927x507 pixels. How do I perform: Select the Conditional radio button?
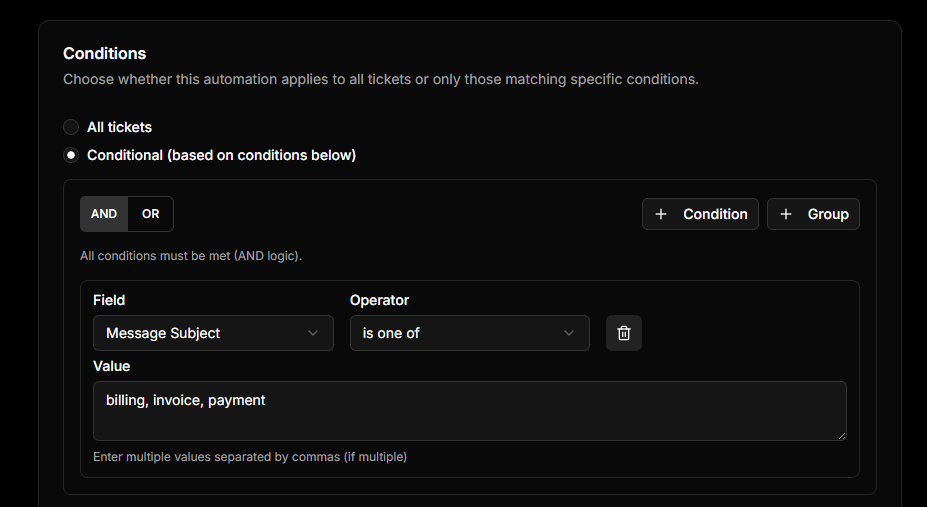(71, 155)
